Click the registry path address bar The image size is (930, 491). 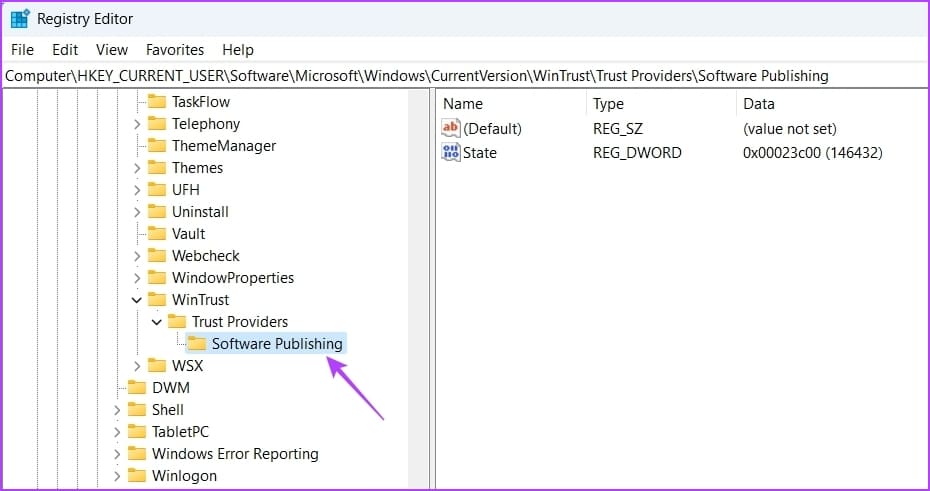[465, 76]
